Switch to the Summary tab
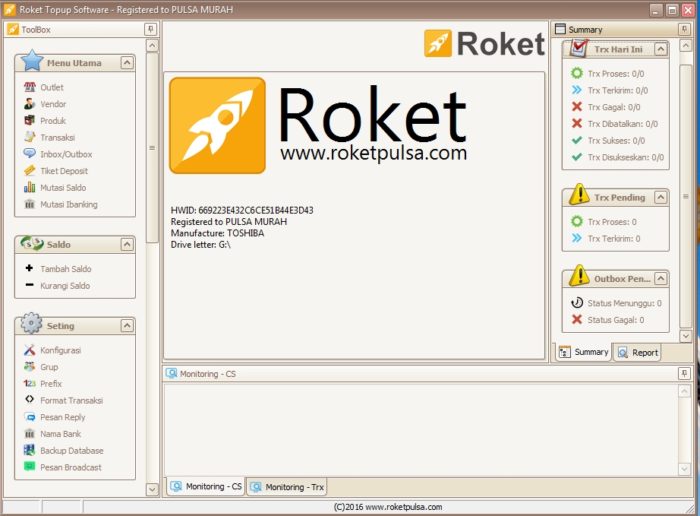 point(583,352)
